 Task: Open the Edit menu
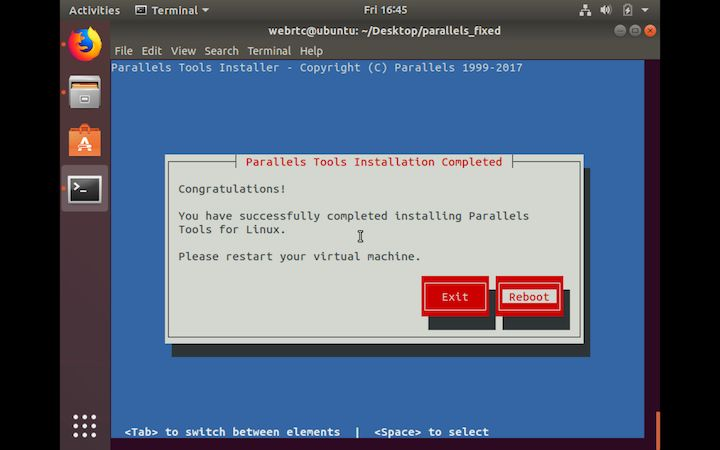[x=152, y=51]
